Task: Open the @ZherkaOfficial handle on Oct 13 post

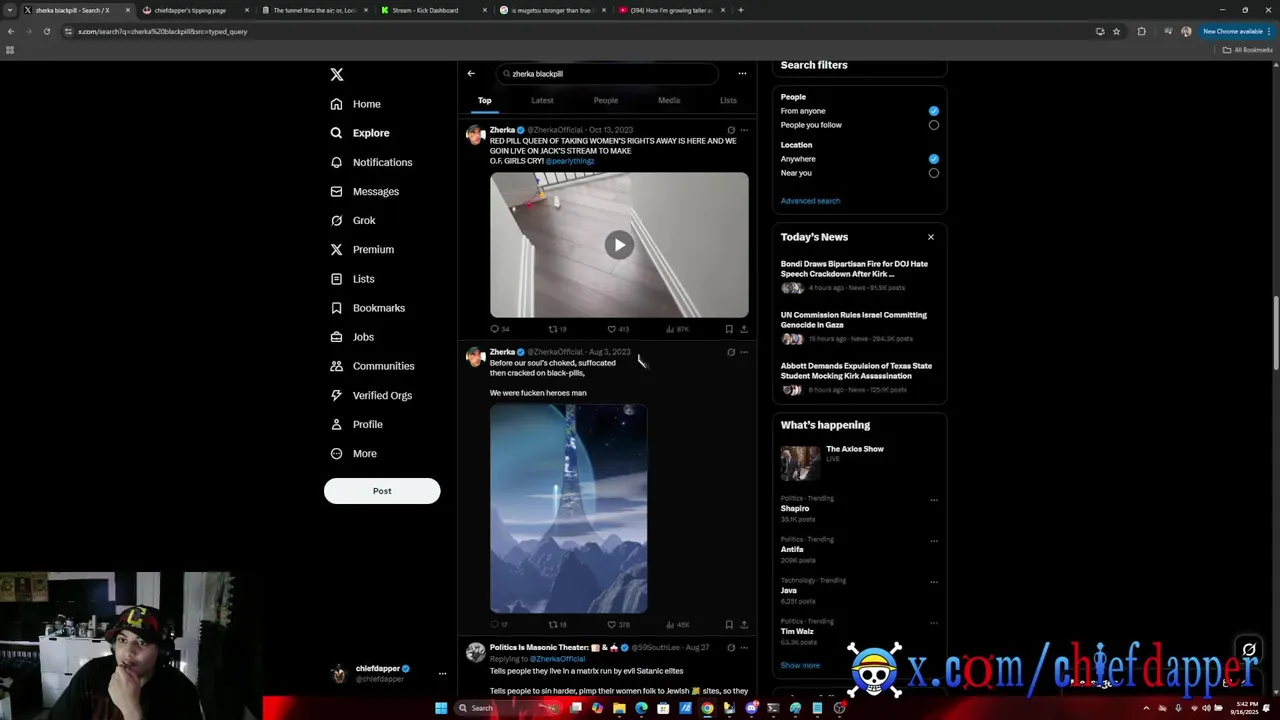Action: (556, 130)
